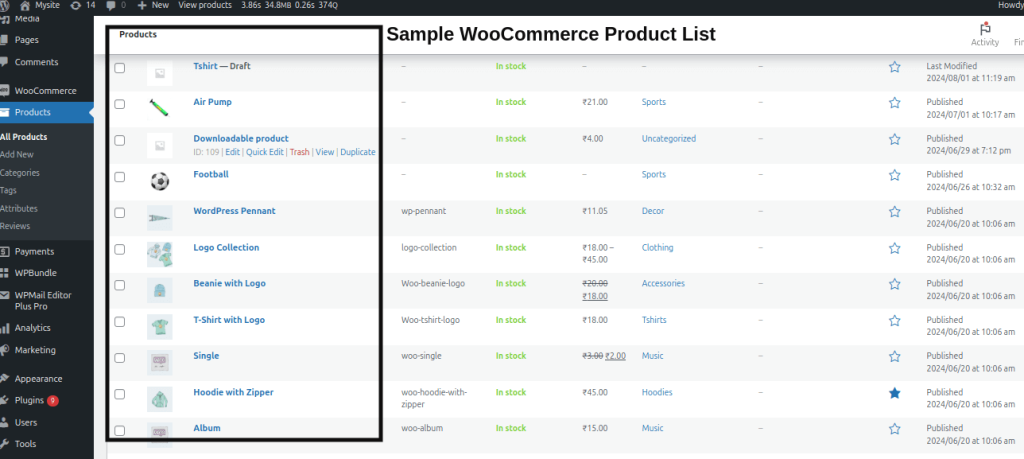The width and height of the screenshot is (1024, 459).
Task: Click the woo-album SKU text
Action: 420,428
